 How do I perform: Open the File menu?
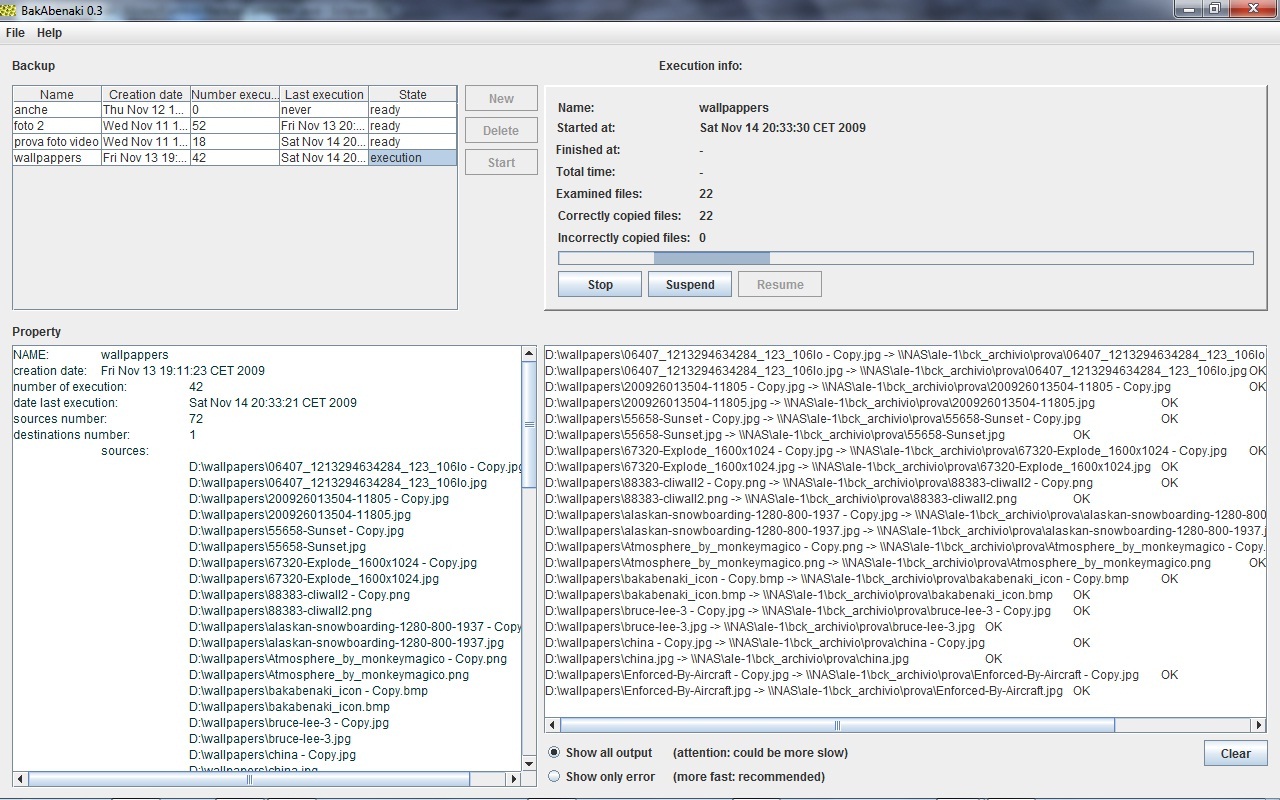coord(15,33)
